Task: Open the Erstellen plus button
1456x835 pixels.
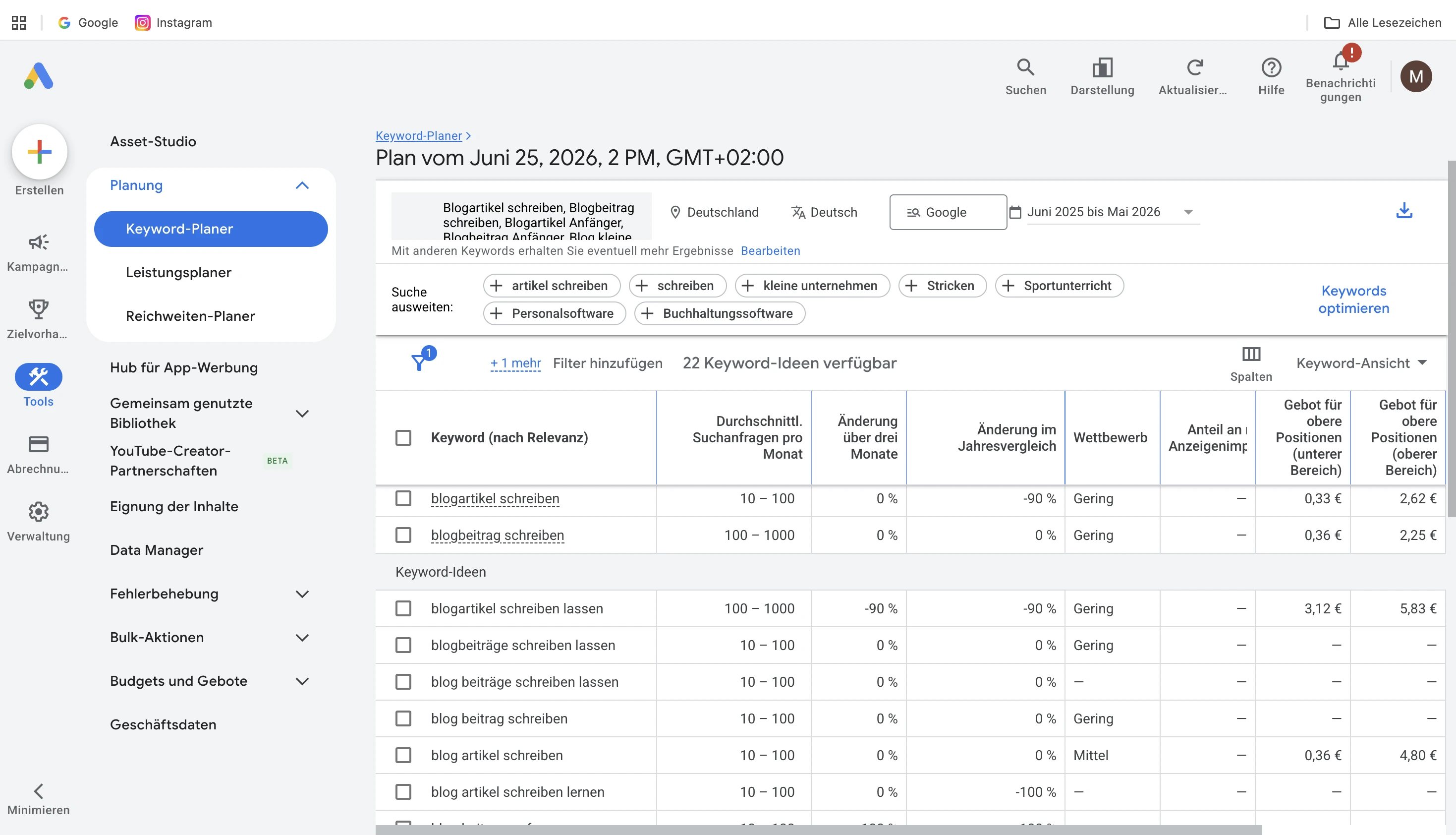Action: click(40, 152)
